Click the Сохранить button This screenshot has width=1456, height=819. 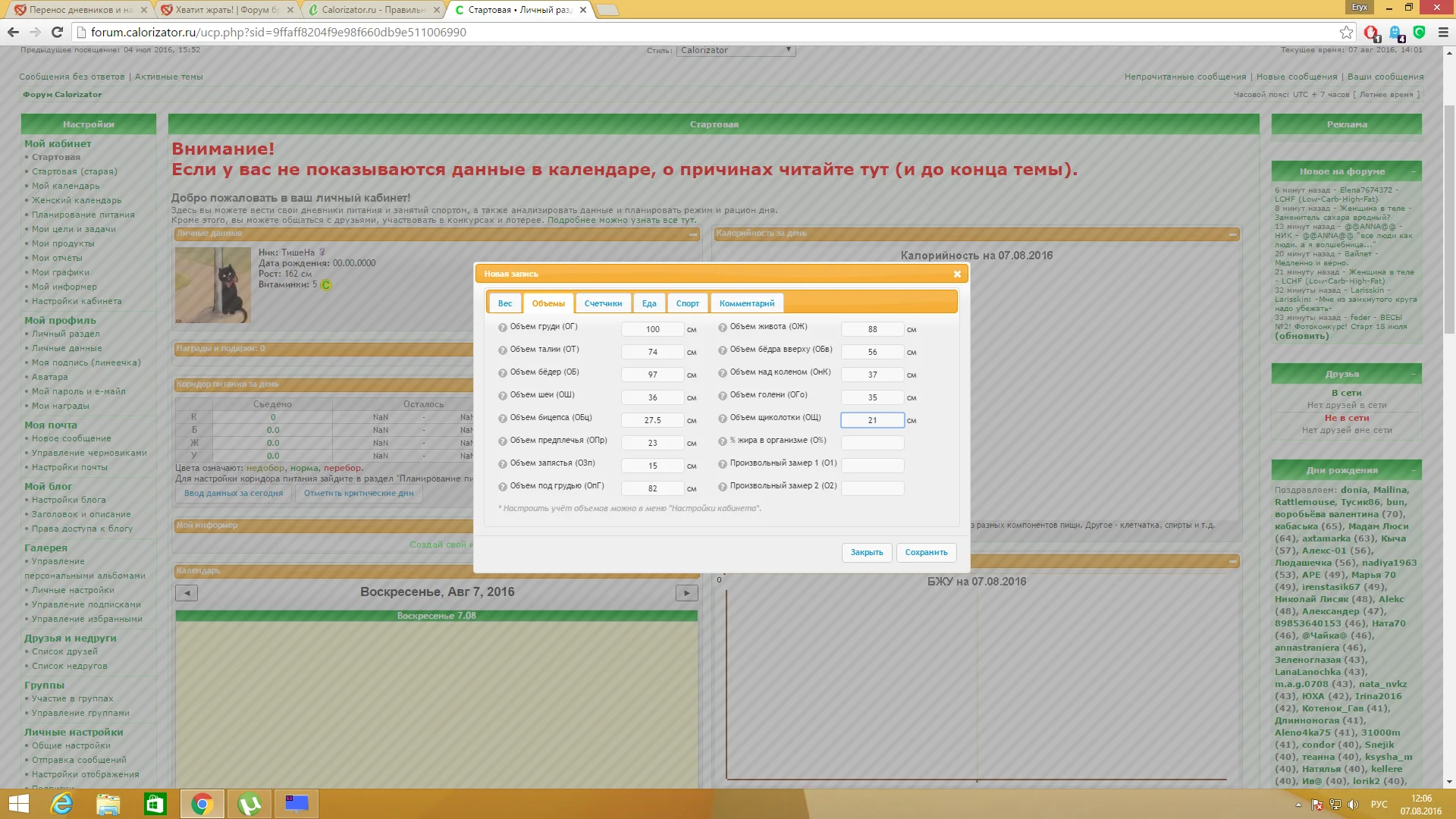pyautogui.click(x=926, y=552)
